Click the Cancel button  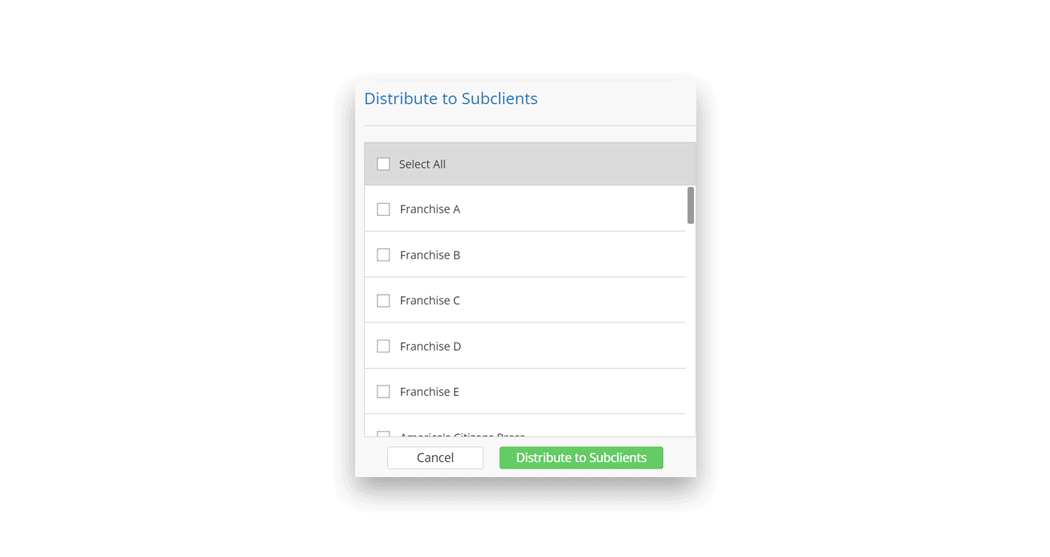(x=435, y=458)
